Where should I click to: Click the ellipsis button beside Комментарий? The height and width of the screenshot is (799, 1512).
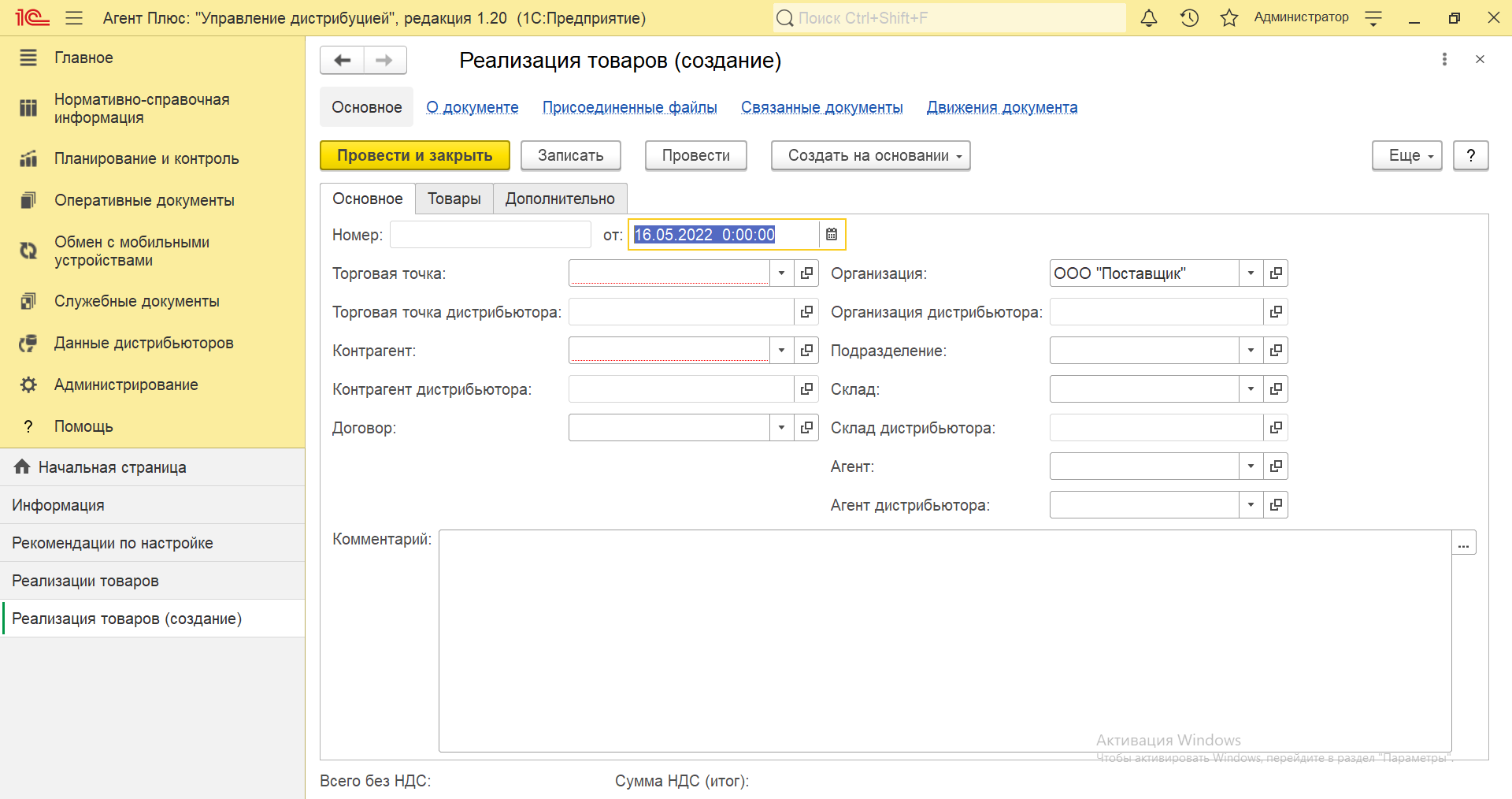1464,543
